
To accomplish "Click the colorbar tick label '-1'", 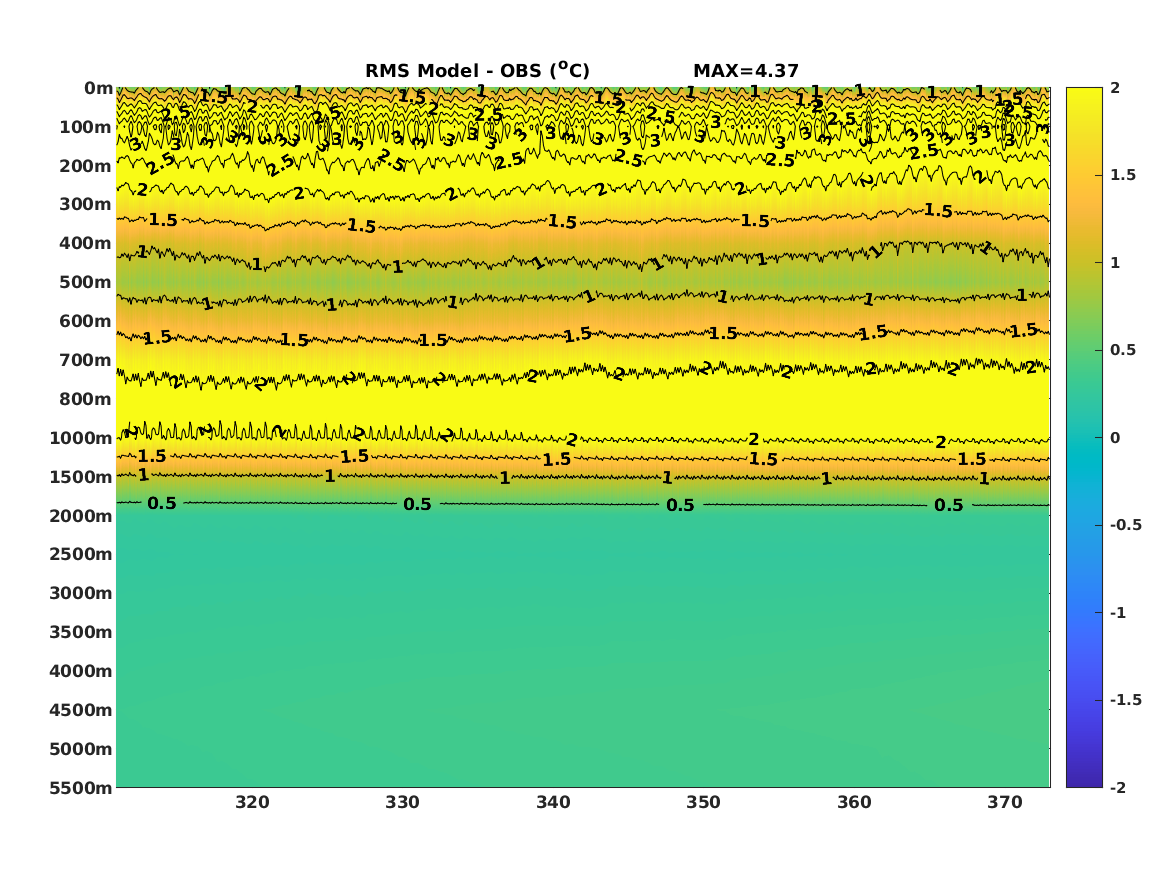I will click(1118, 612).
